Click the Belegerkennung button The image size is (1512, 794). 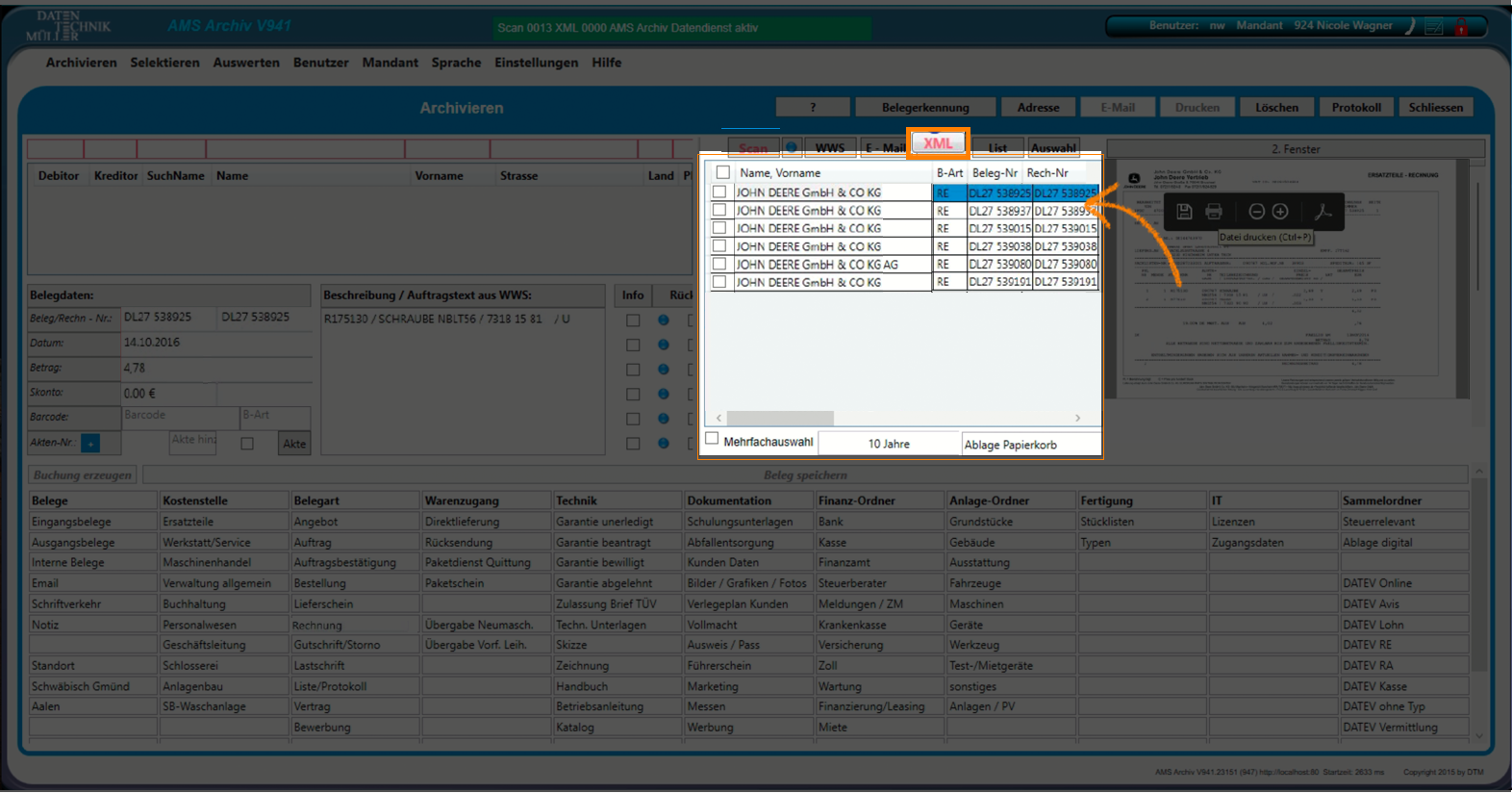tap(925, 108)
